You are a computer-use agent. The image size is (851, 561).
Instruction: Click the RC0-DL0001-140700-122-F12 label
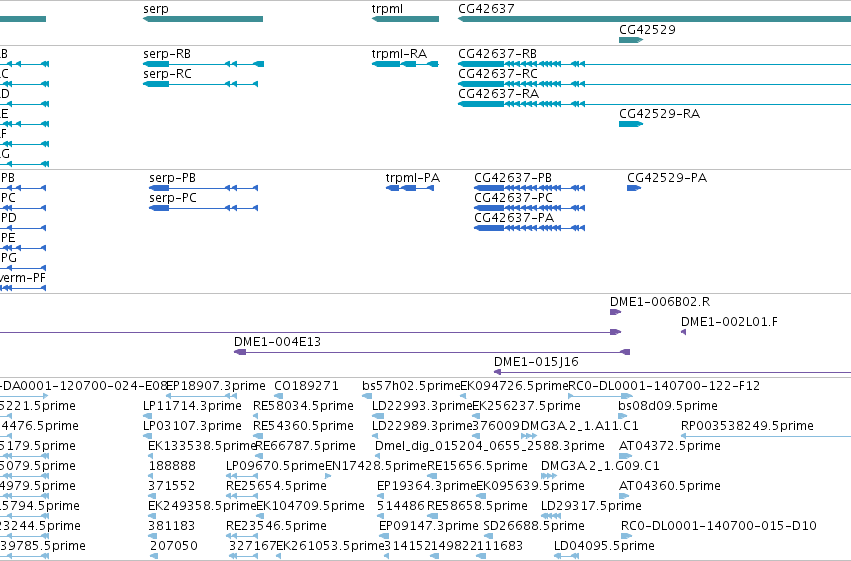click(x=664, y=386)
